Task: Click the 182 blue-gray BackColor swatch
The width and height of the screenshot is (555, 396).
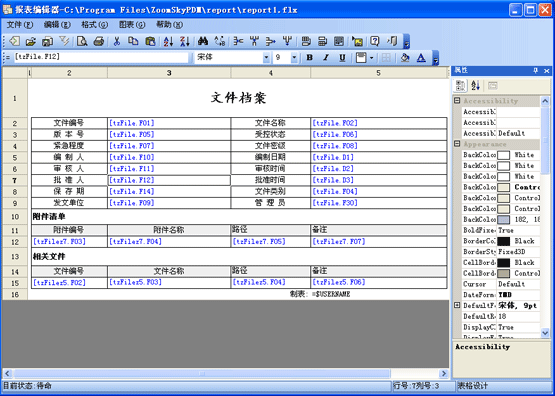Action: (x=504, y=220)
